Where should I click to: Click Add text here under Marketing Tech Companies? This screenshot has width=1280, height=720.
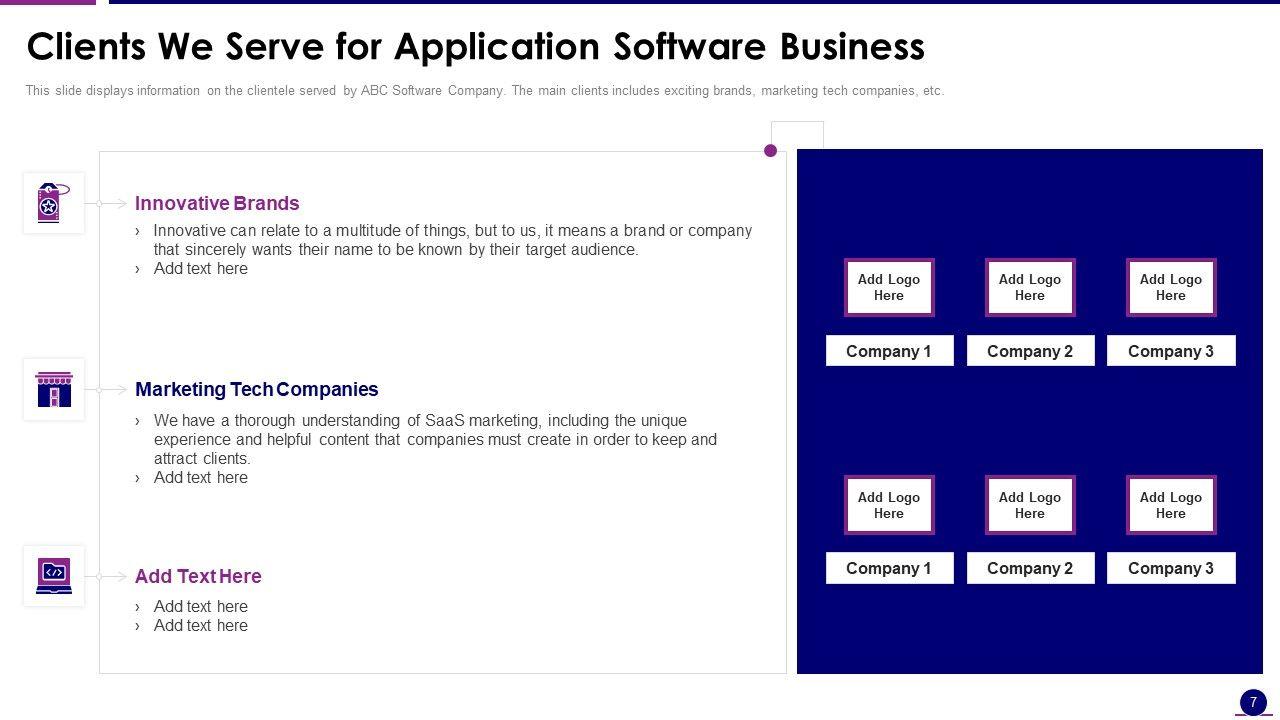tap(200, 477)
